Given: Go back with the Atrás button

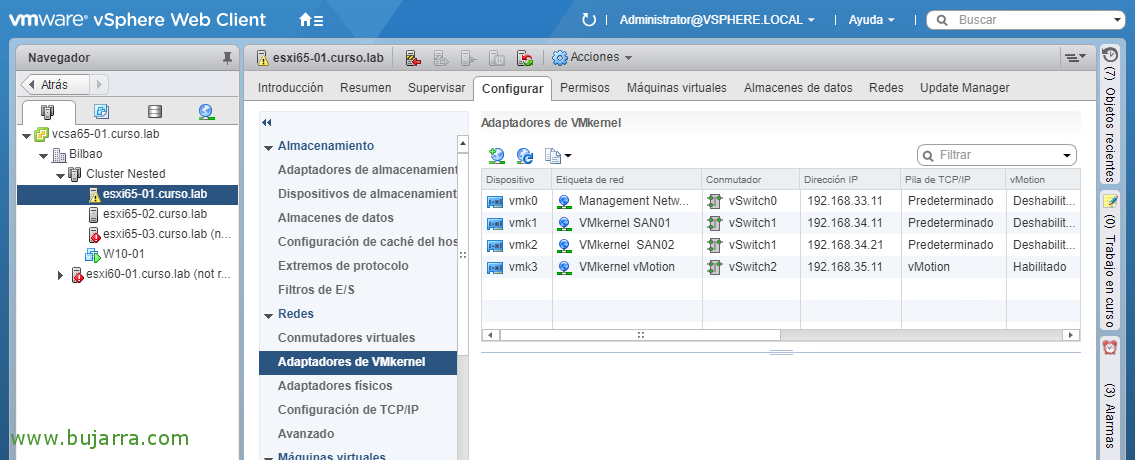Looking at the screenshot, I should click(55, 85).
